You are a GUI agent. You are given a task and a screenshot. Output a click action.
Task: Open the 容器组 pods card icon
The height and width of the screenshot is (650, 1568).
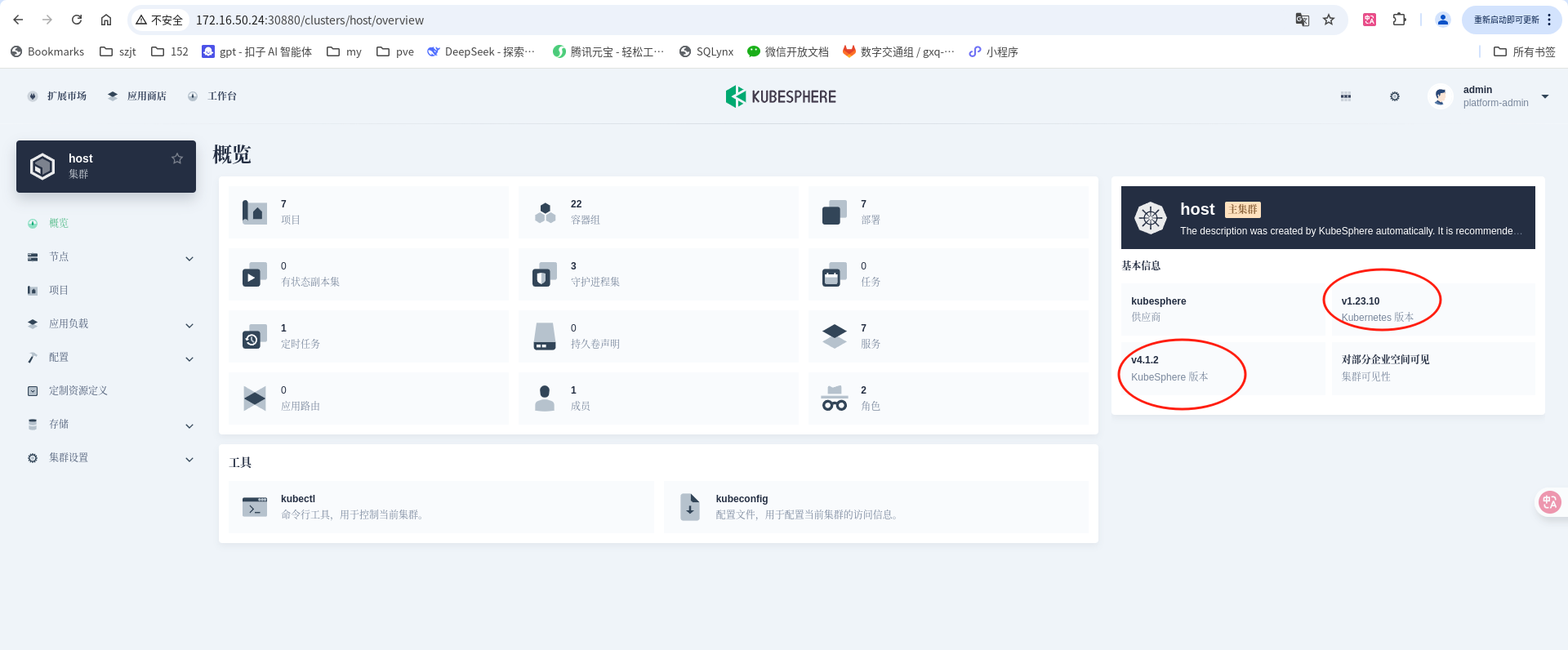pyautogui.click(x=545, y=212)
